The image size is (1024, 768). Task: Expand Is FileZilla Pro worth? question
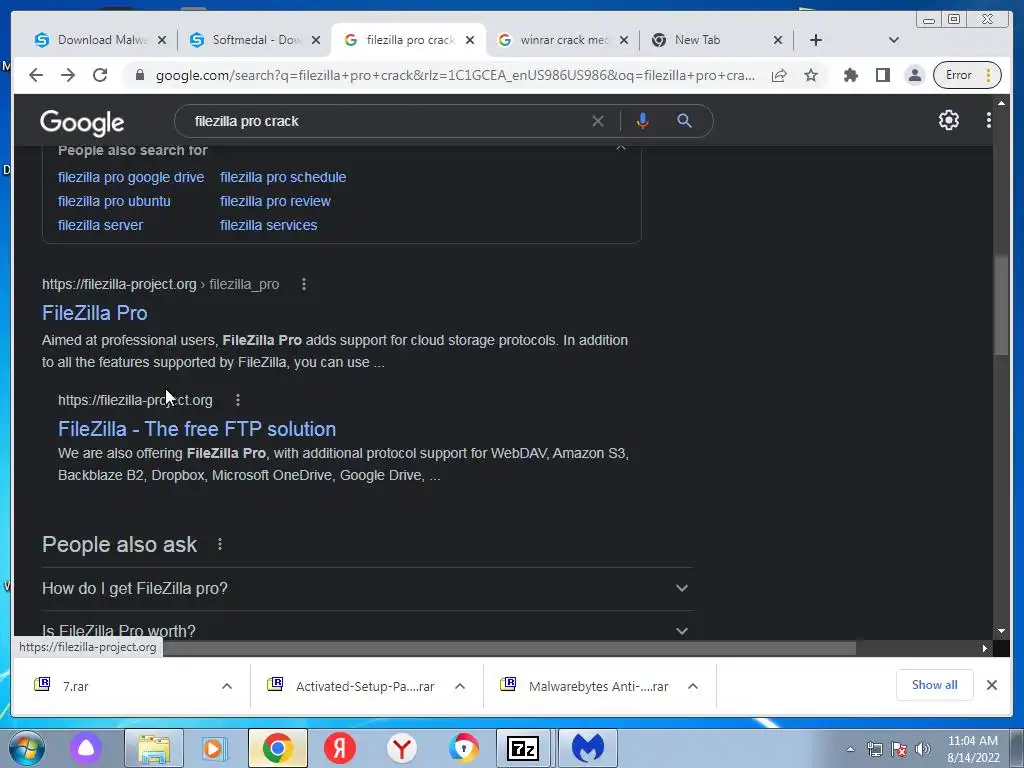368,631
